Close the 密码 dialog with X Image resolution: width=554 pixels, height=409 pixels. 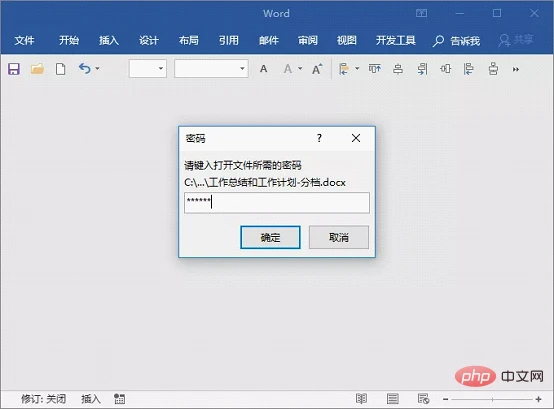(356, 138)
